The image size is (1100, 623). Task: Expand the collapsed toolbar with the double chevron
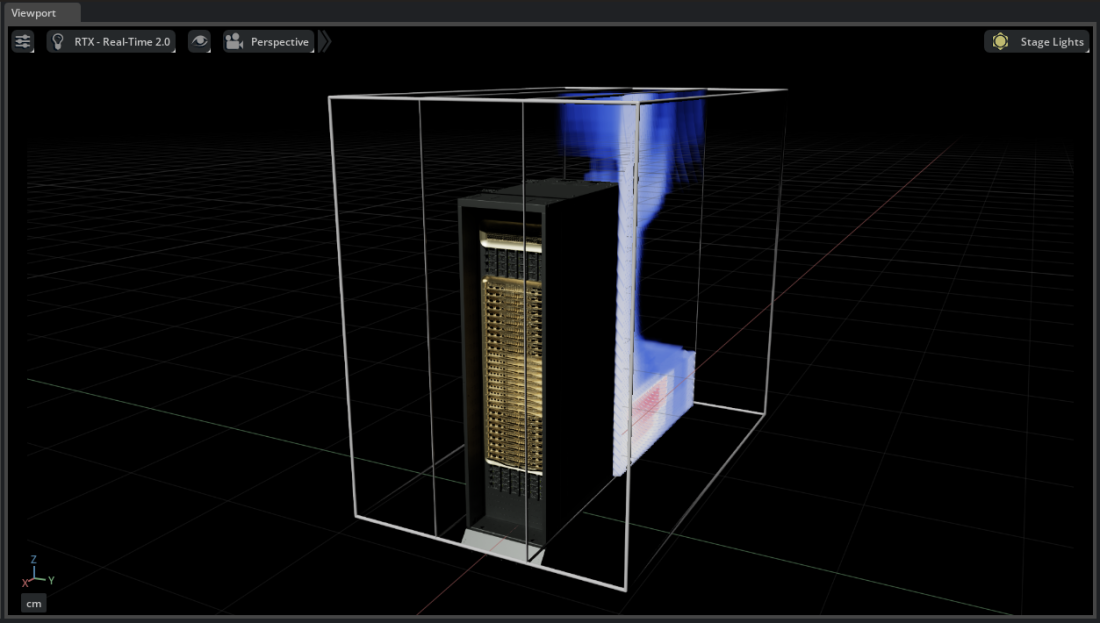click(325, 41)
